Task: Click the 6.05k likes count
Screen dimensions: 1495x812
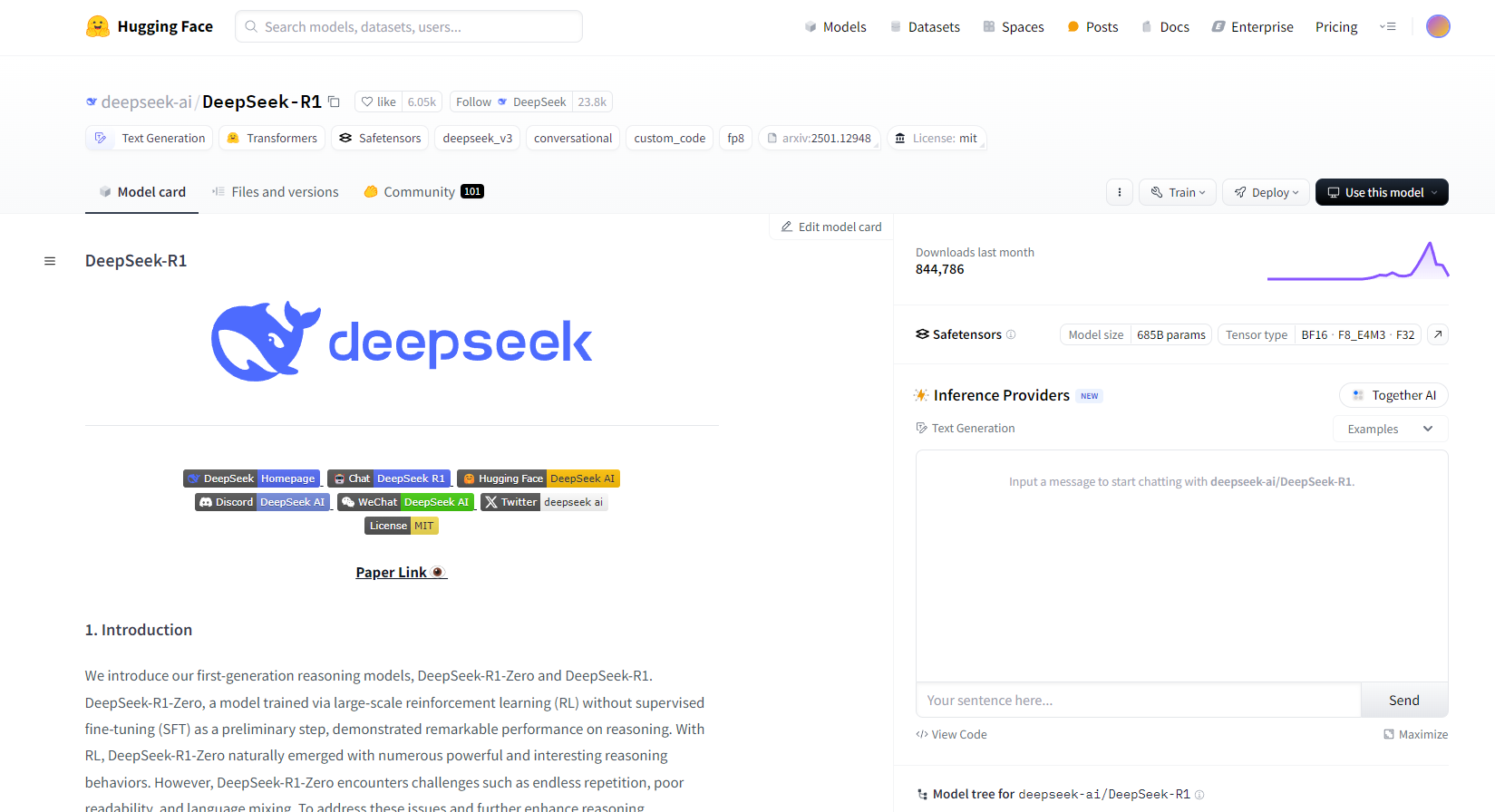Action: (x=422, y=101)
